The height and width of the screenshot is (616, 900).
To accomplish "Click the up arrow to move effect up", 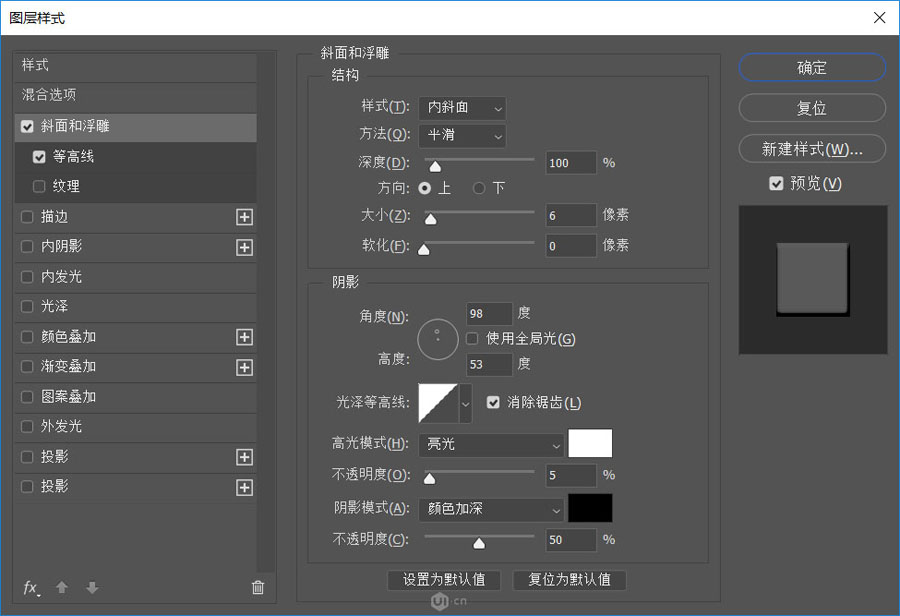I will pos(61,588).
